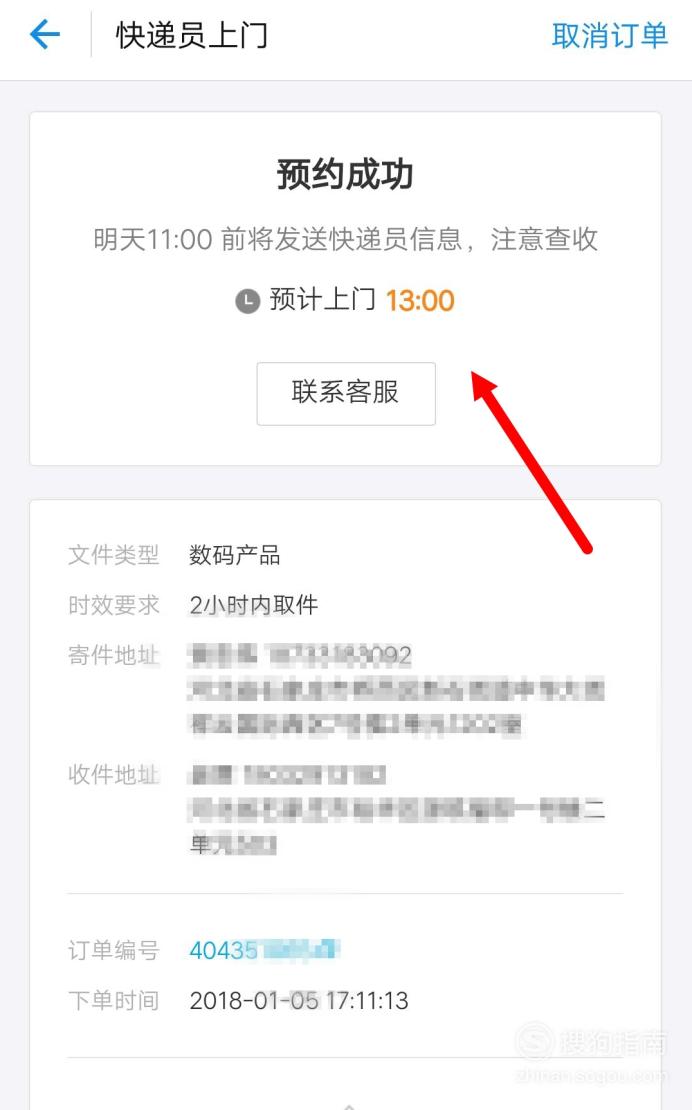
Task: Tap the blurred recipient address text
Action: click(x=396, y=809)
